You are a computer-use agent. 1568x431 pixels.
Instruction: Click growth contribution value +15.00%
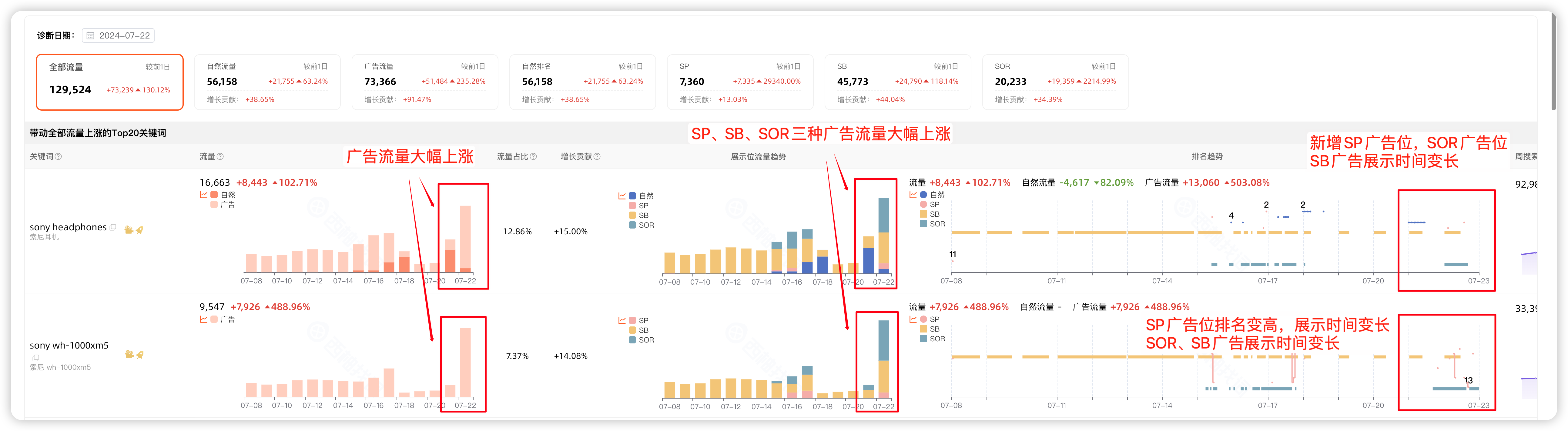pyautogui.click(x=570, y=231)
